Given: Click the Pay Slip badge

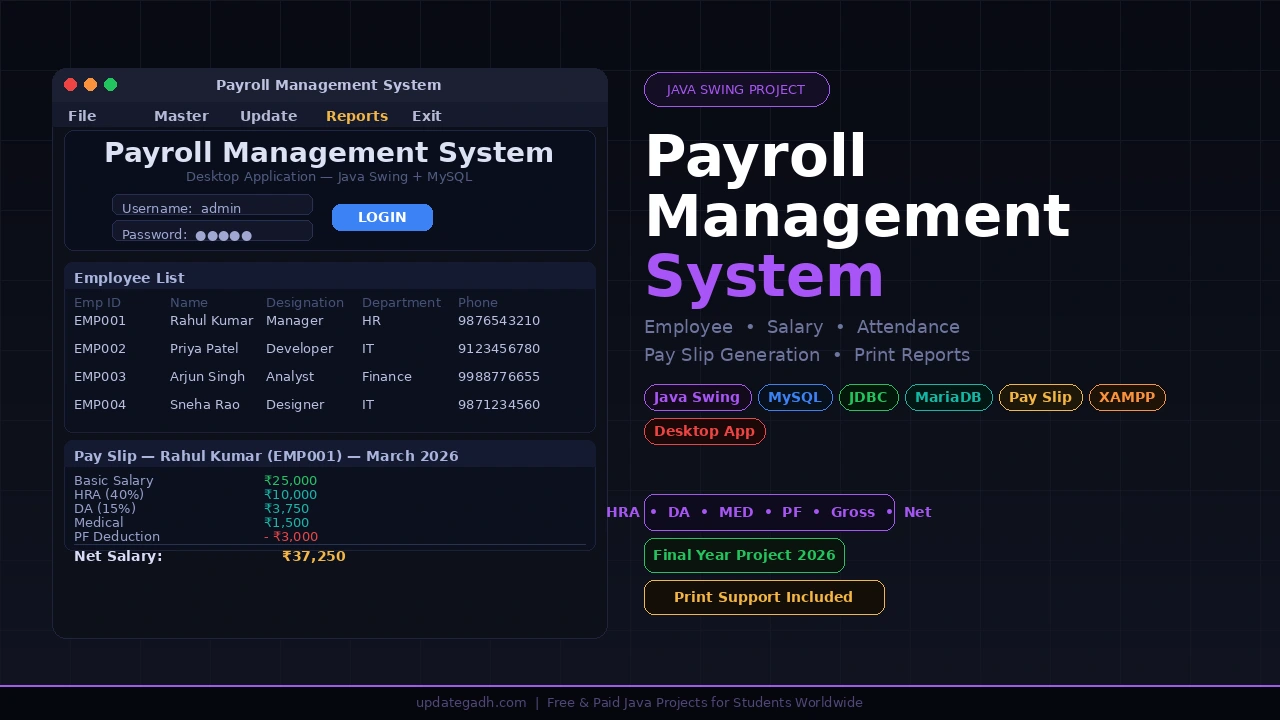Looking at the screenshot, I should 1040,397.
